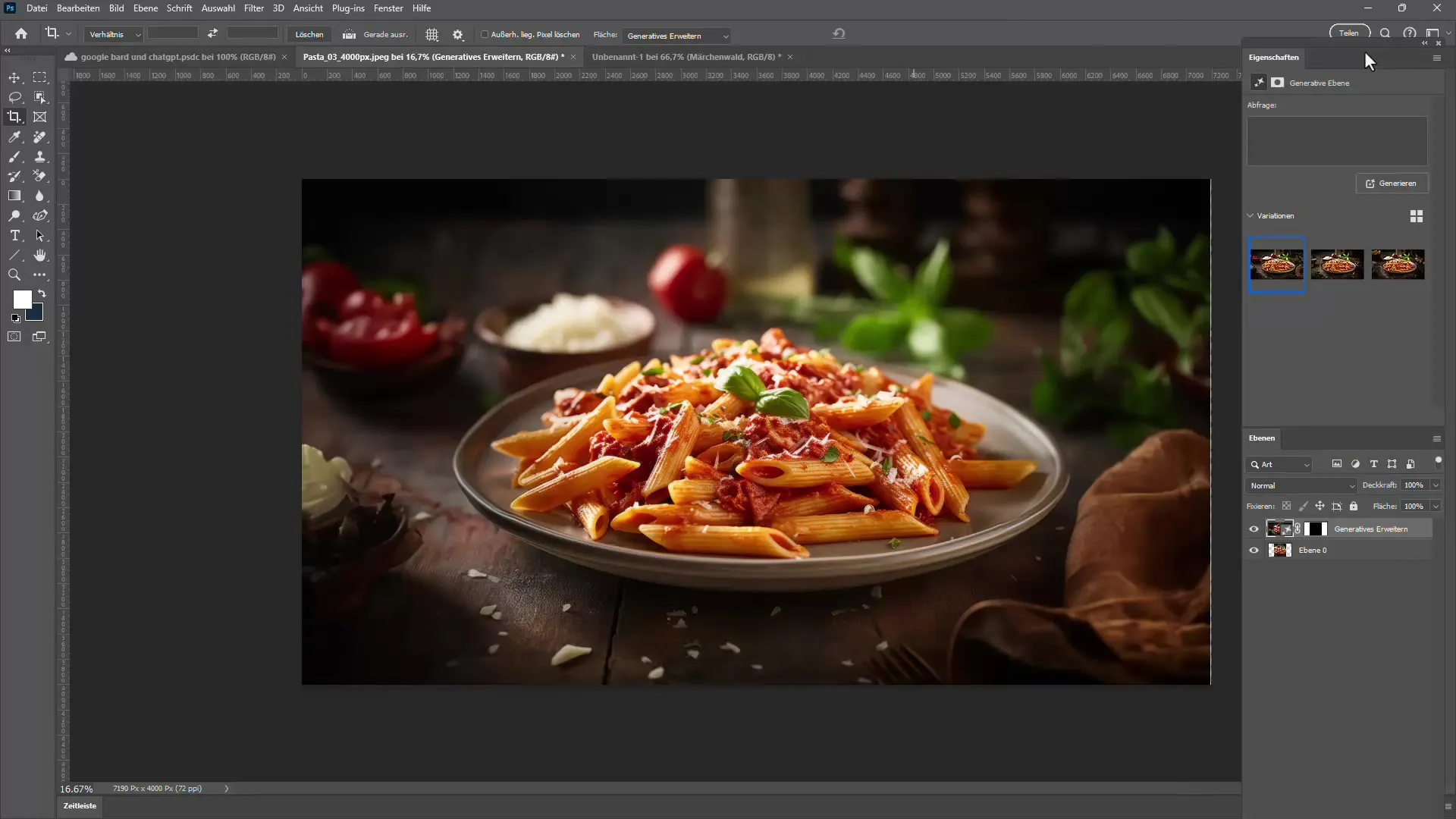Click the Generieren button

click(x=1392, y=184)
